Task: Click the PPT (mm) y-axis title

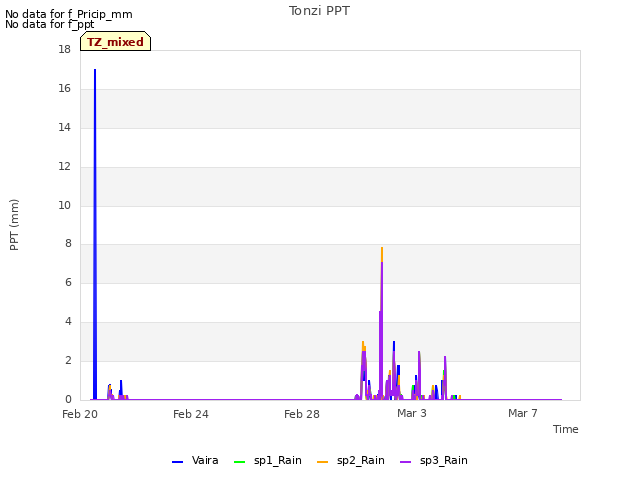Action: (14, 224)
